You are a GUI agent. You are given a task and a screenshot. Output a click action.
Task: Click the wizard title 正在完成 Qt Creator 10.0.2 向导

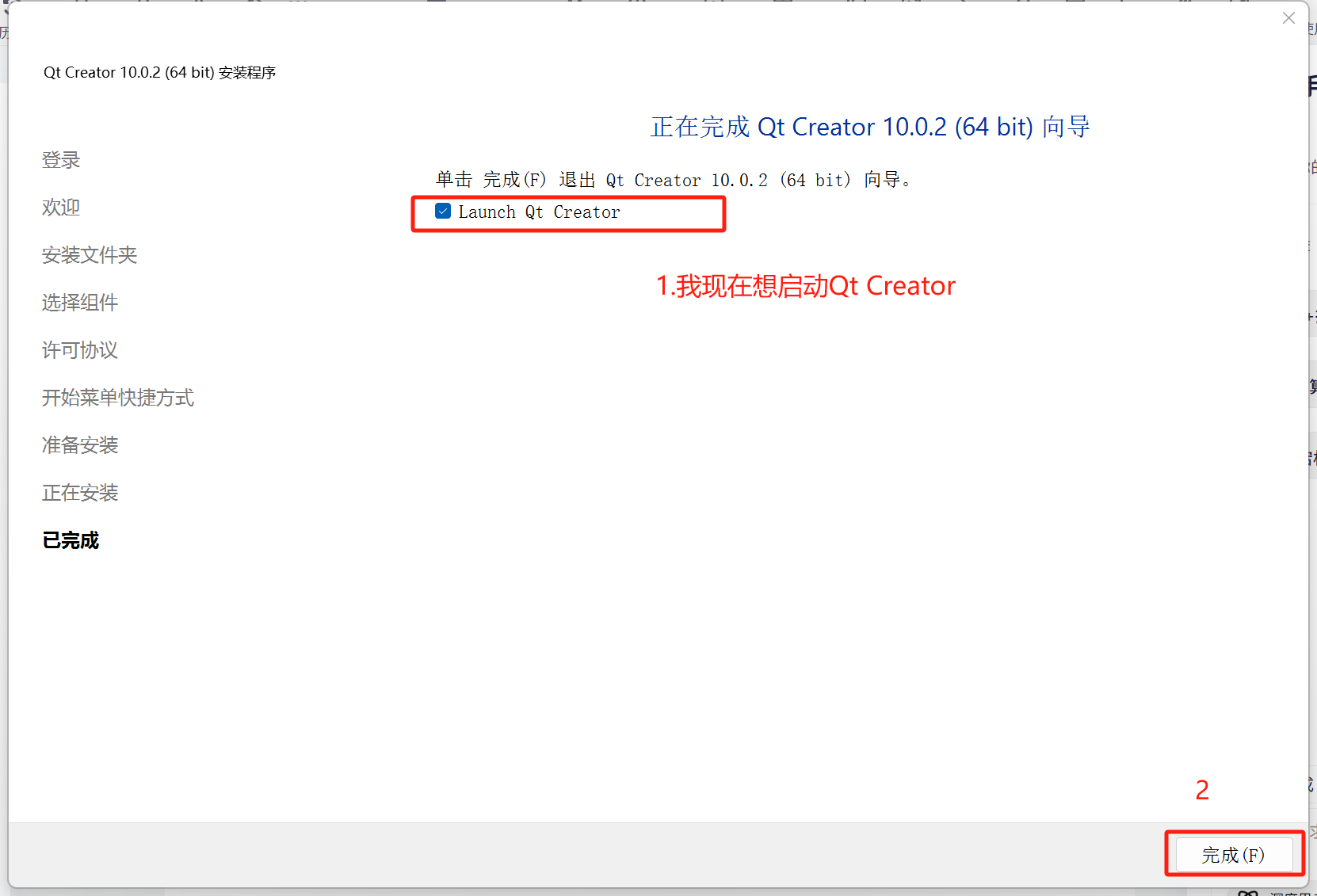pos(869,127)
